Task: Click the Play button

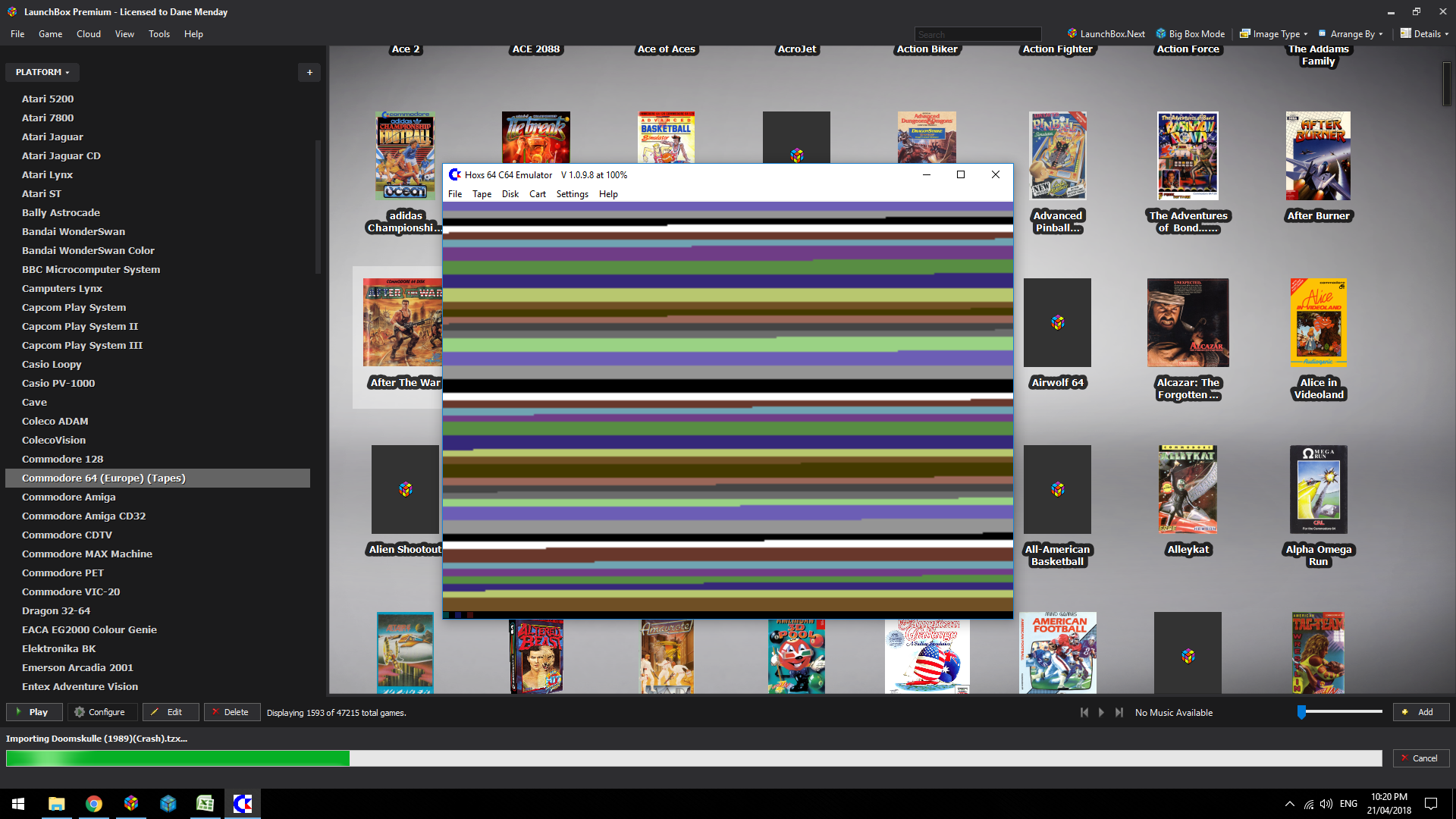Action: coord(34,712)
